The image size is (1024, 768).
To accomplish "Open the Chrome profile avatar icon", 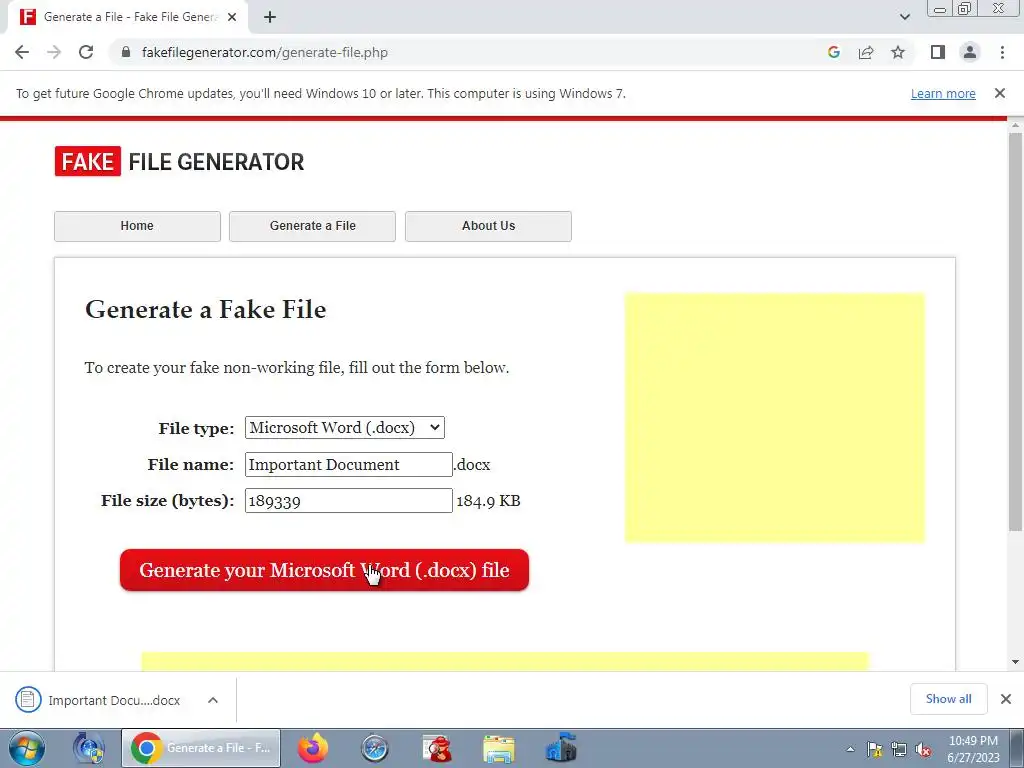I will pos(970,52).
